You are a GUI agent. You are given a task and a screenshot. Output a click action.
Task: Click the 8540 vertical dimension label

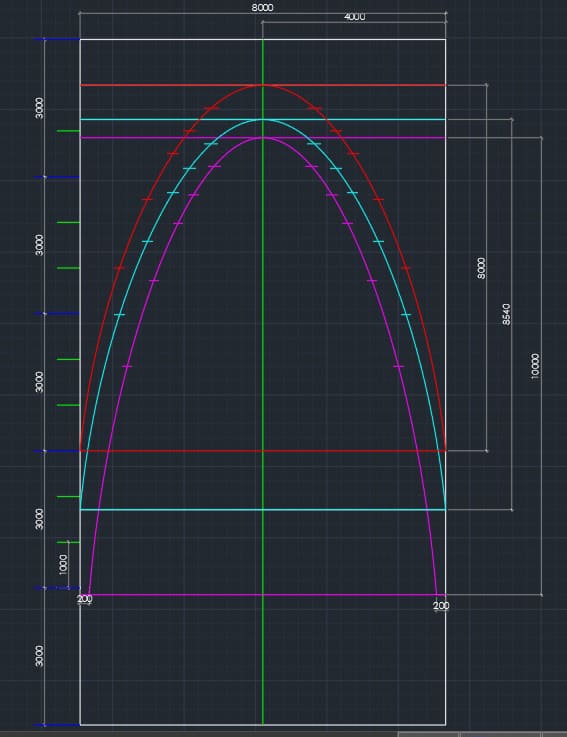coord(506,314)
